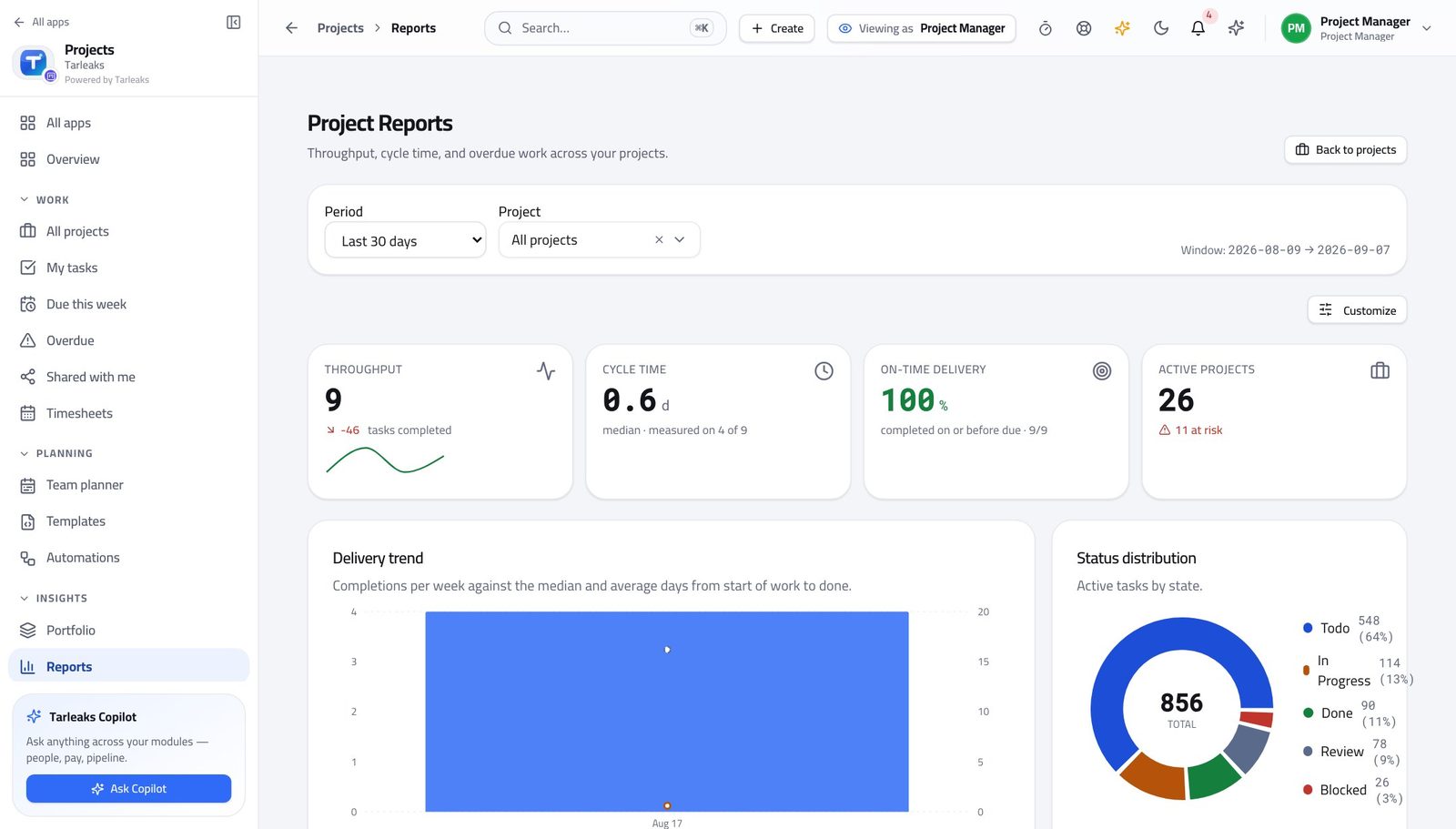Click the 11 at risk warning

[1190, 430]
